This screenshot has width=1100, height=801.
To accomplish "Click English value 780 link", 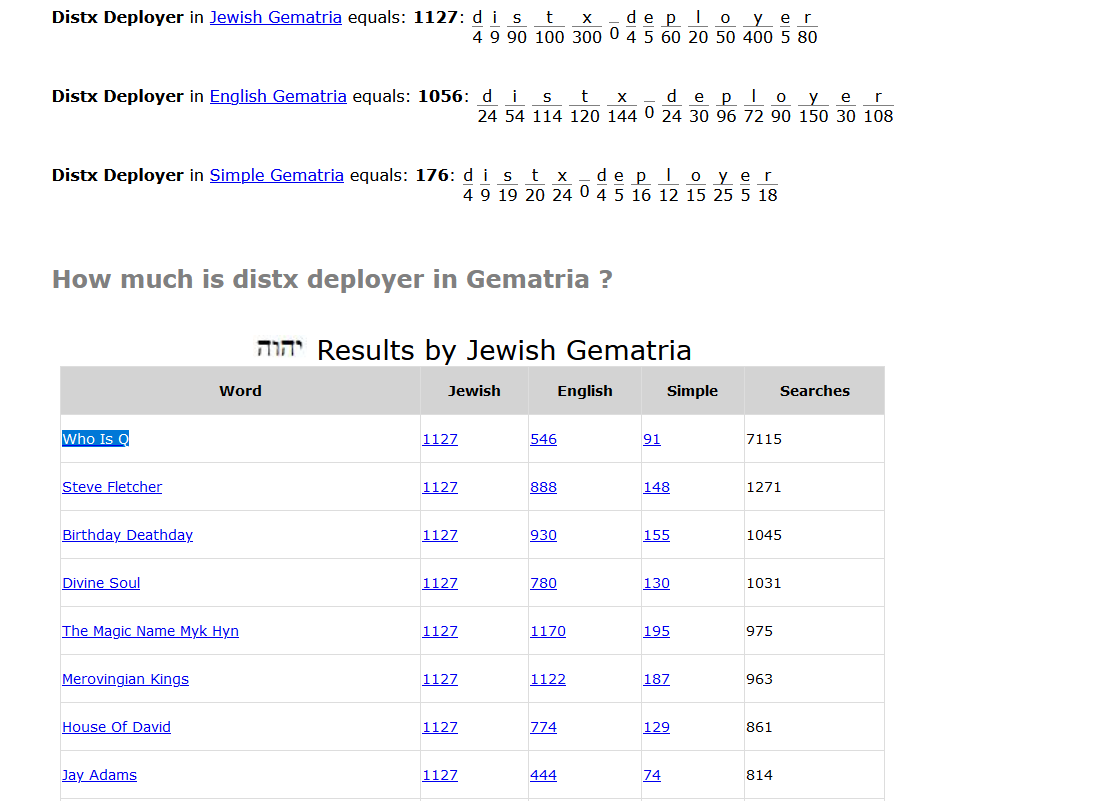I will (544, 583).
